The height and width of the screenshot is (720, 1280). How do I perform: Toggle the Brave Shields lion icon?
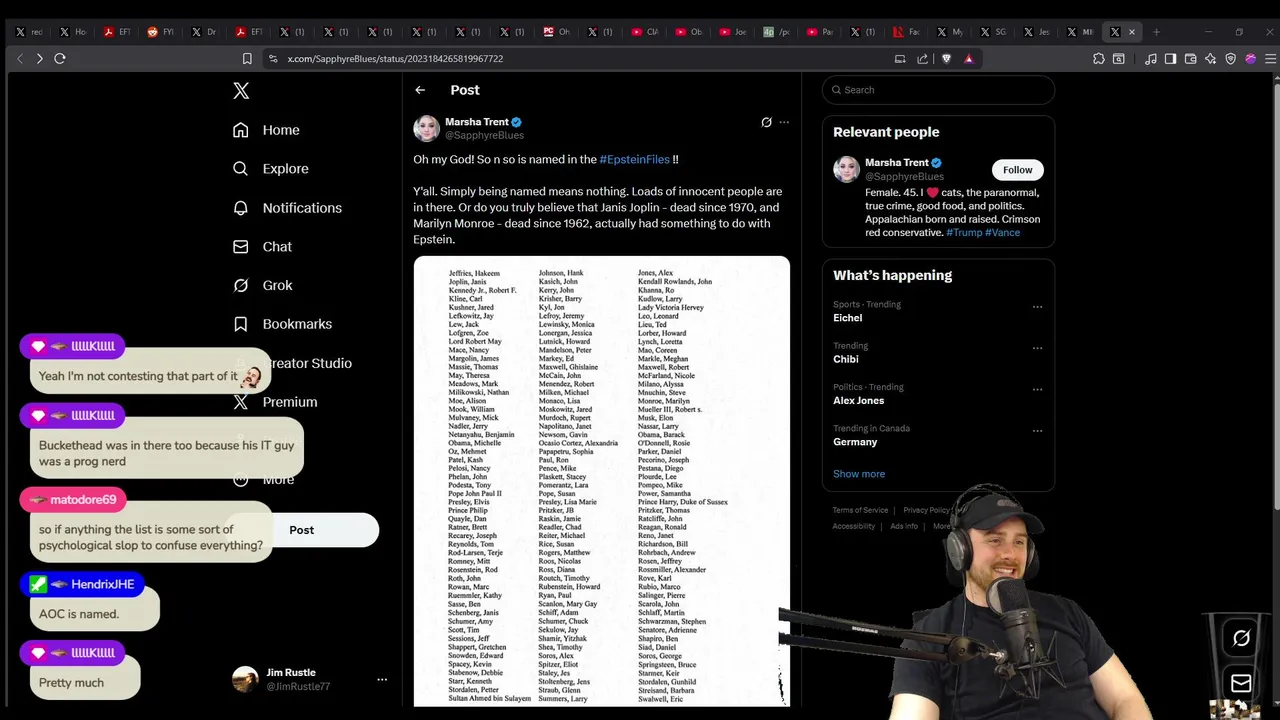click(946, 59)
